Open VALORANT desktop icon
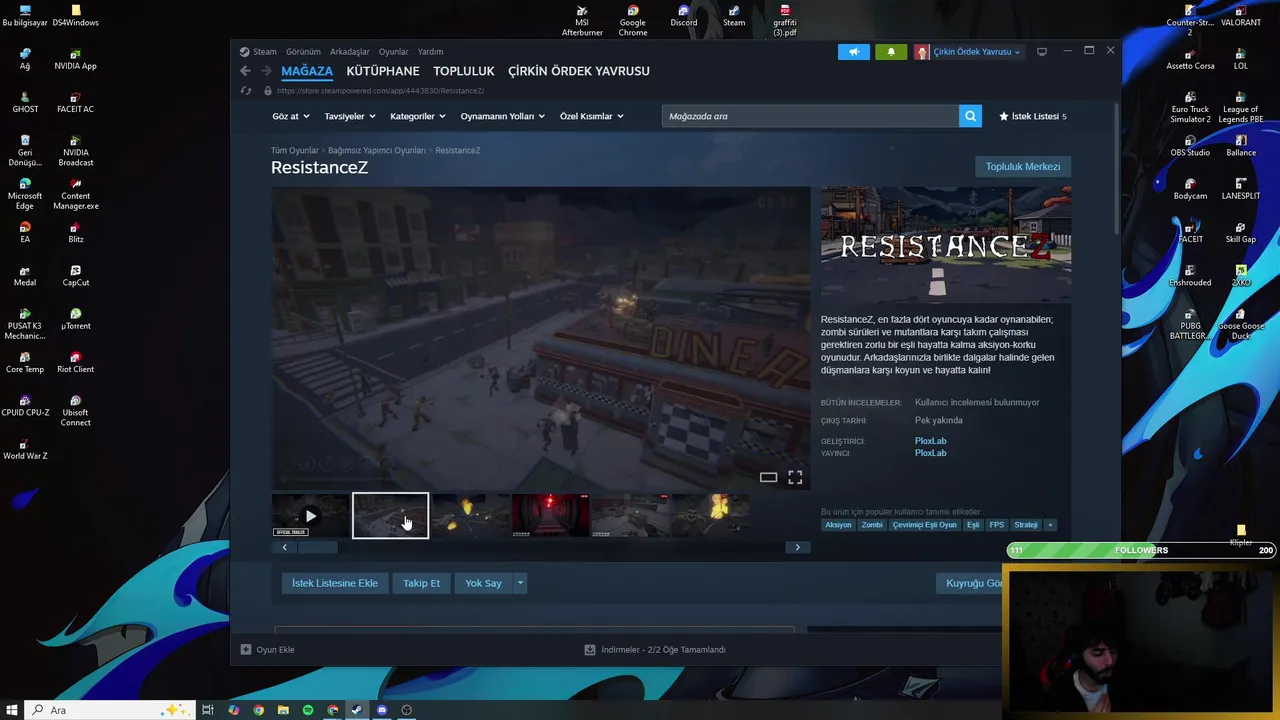Viewport: 1280px width, 720px height. pyautogui.click(x=1241, y=17)
